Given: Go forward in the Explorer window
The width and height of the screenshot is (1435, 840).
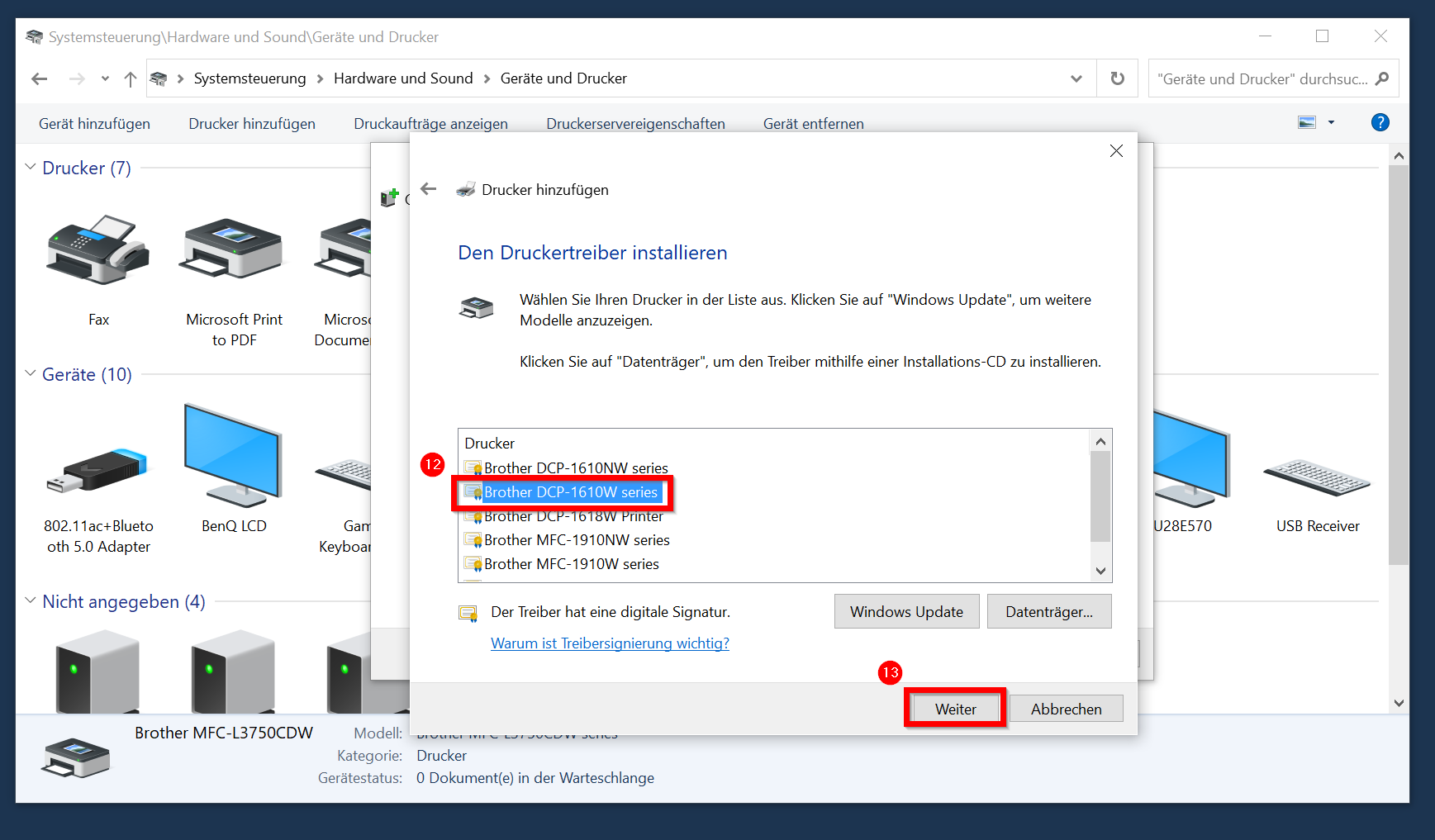Looking at the screenshot, I should [x=77, y=78].
